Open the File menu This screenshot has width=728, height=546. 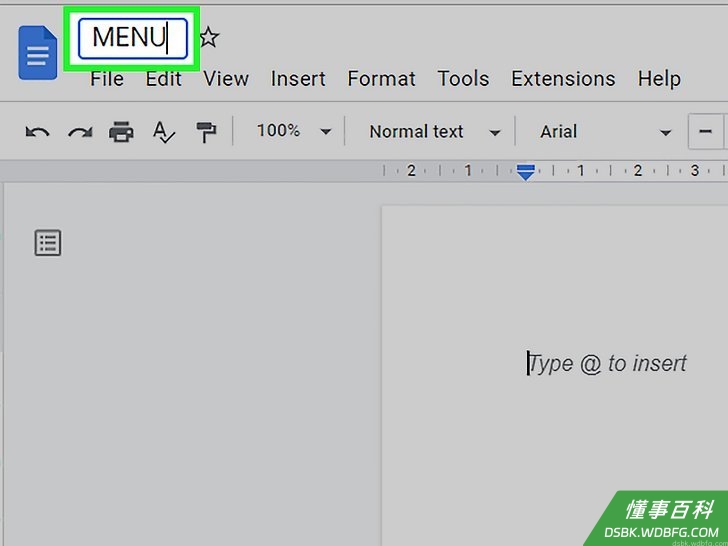pyautogui.click(x=107, y=78)
